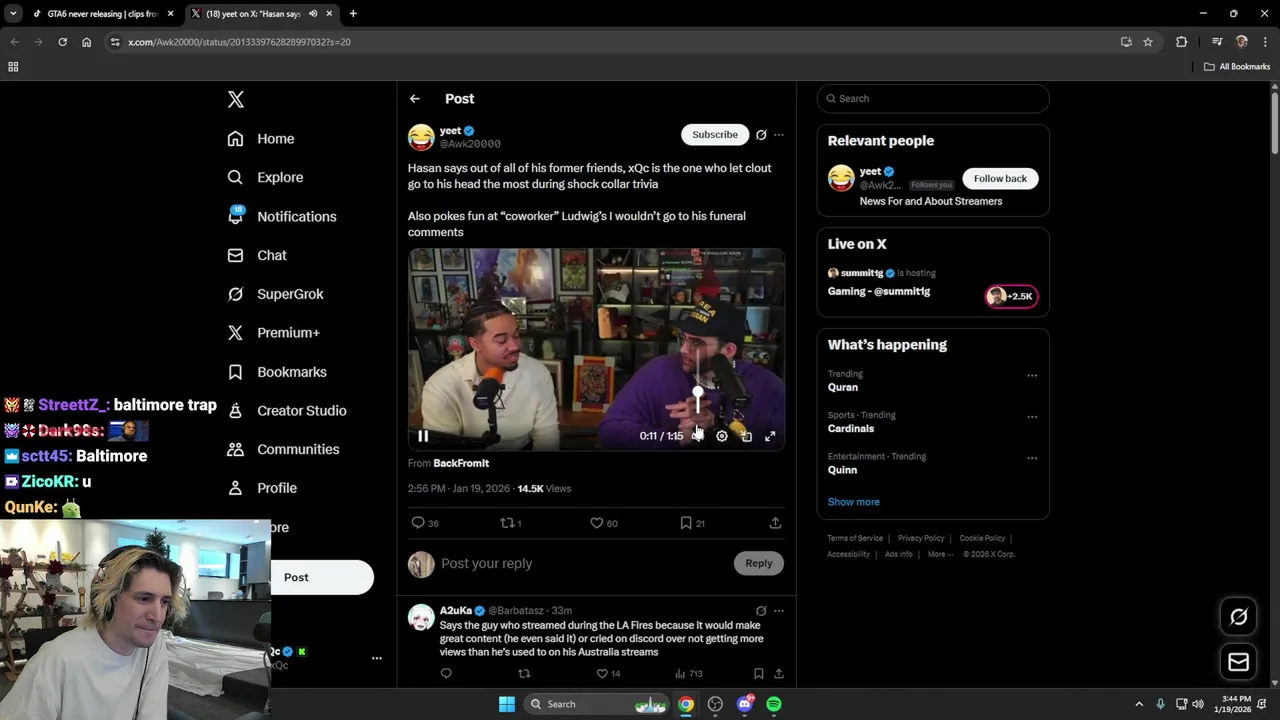Go back using Post header arrow
This screenshot has width=1280, height=720.
coord(415,99)
